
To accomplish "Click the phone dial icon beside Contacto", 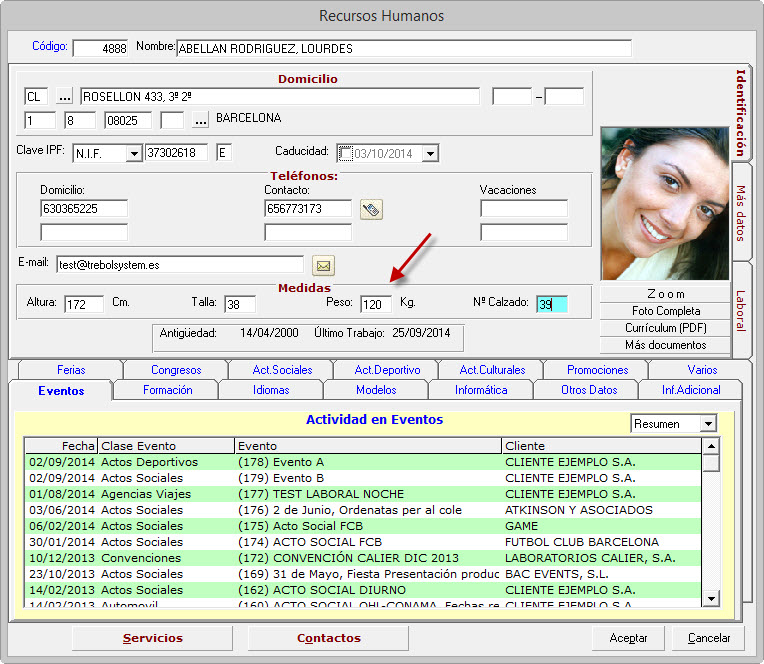I will coord(371,209).
